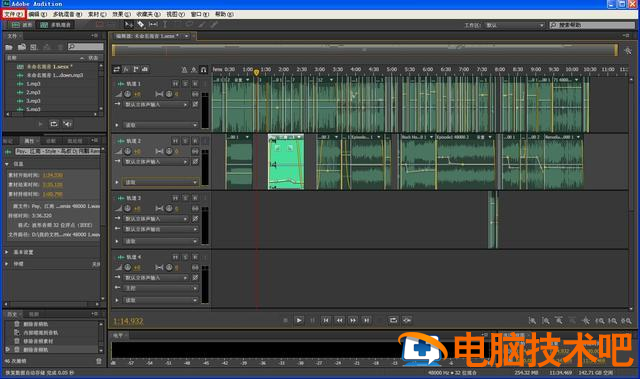This screenshot has height=379, width=640.
Task: Click the New File icon in Files panel
Action: point(34,47)
